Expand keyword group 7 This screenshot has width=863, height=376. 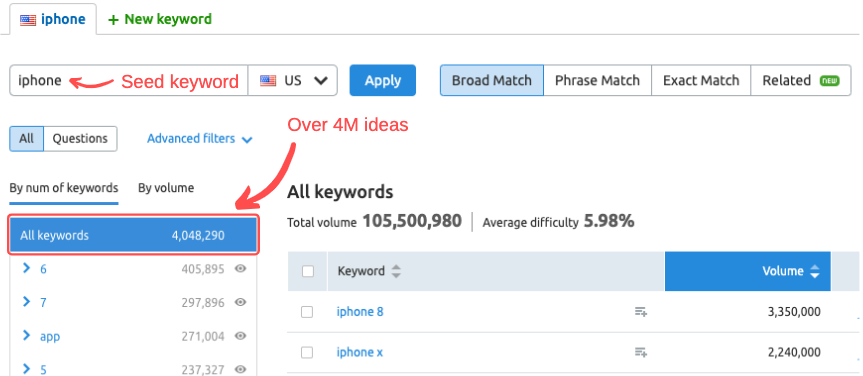26,302
